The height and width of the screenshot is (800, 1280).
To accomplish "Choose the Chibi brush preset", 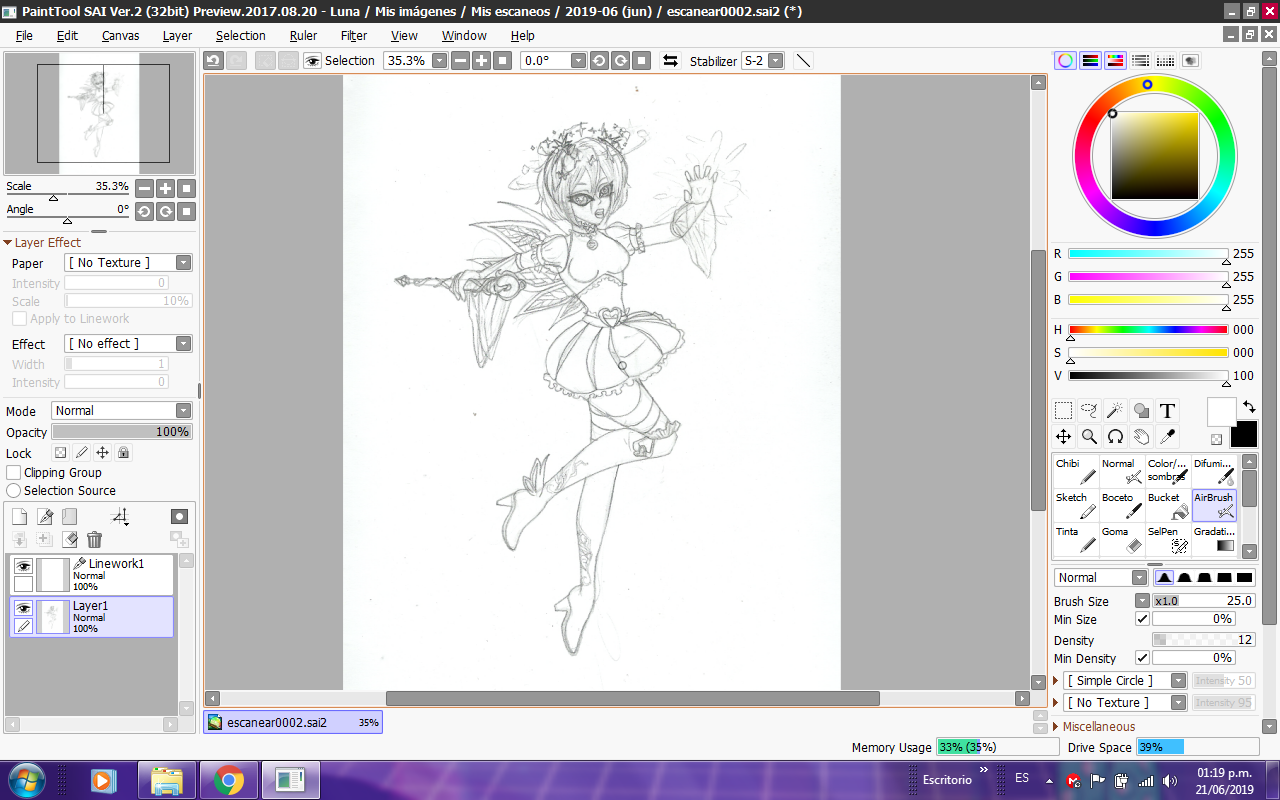I will (x=1076, y=472).
